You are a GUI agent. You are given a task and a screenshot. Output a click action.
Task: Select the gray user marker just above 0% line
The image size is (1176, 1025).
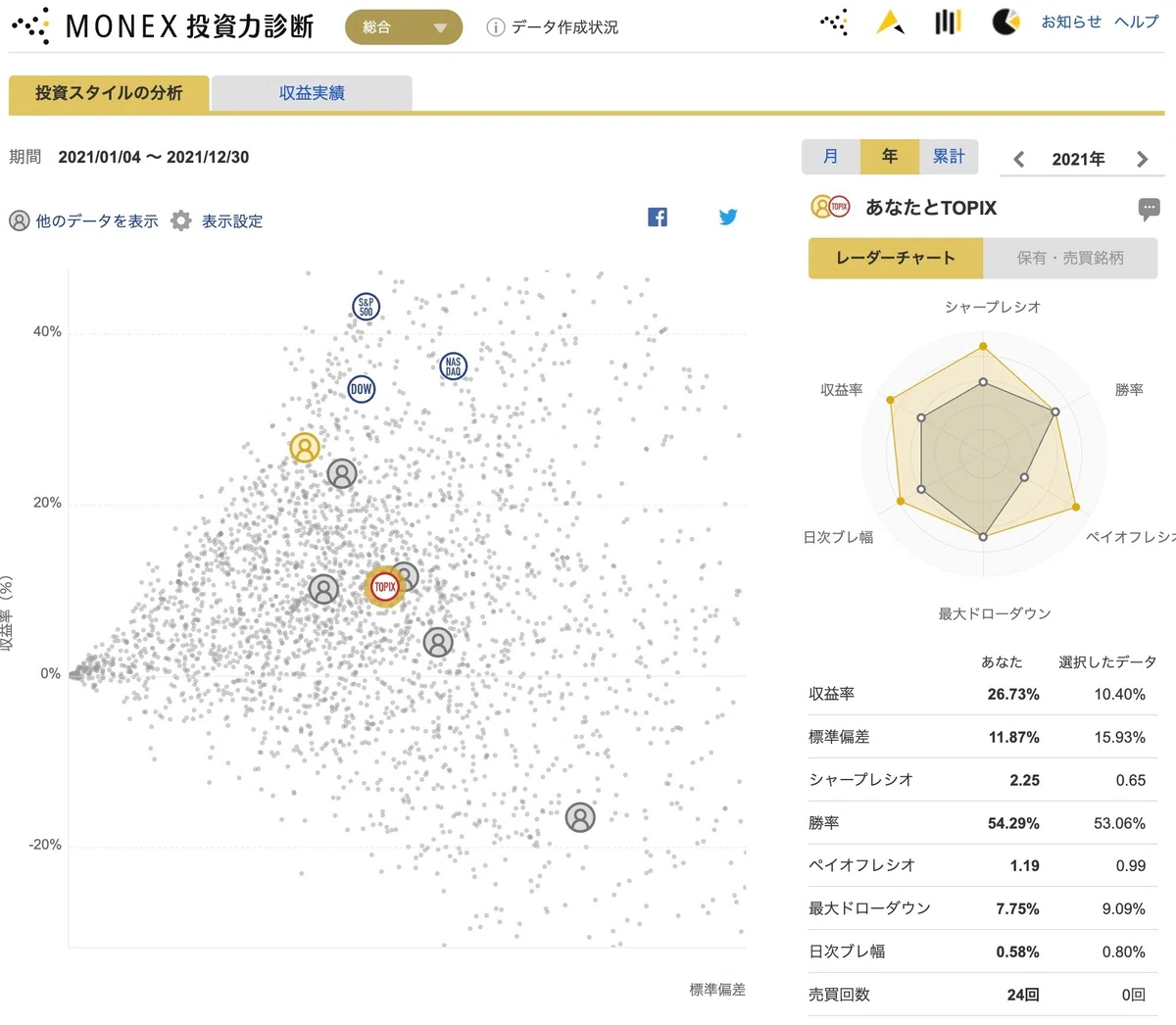coord(438,643)
